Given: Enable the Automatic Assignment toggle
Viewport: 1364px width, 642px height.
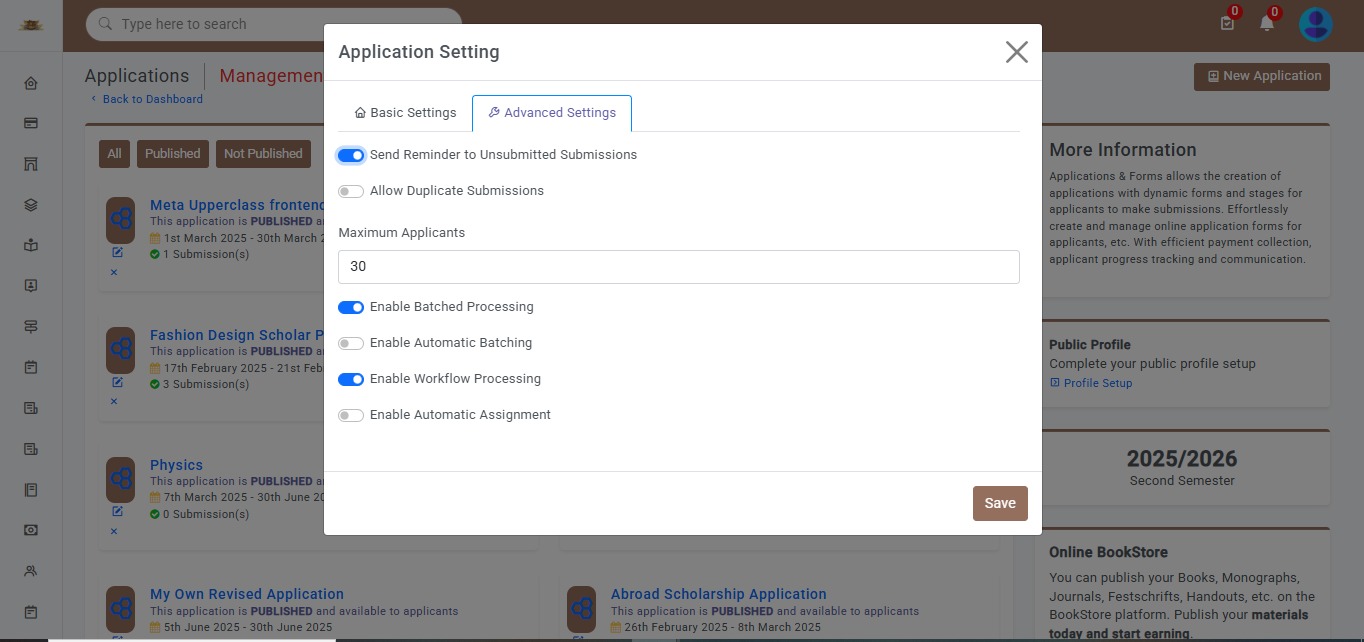Looking at the screenshot, I should 351,415.
